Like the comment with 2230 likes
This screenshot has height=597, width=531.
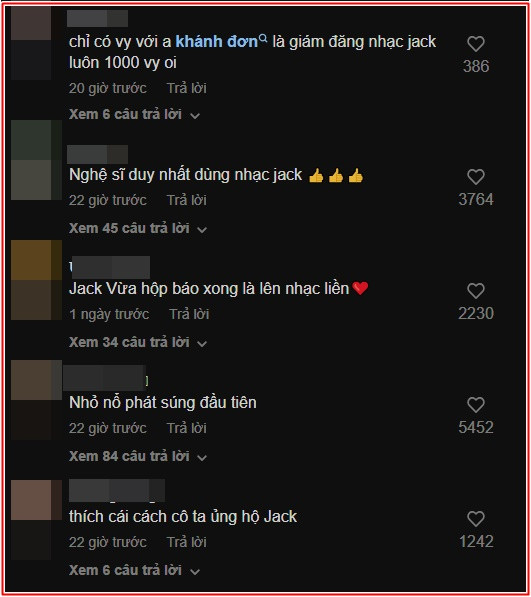click(x=475, y=291)
